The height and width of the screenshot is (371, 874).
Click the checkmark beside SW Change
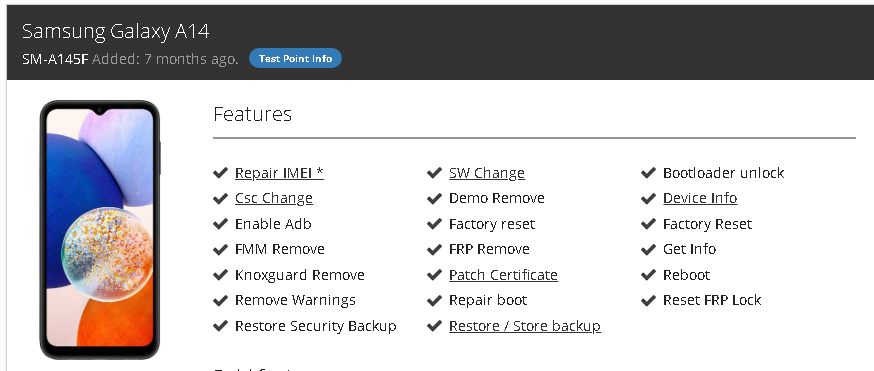(x=435, y=173)
